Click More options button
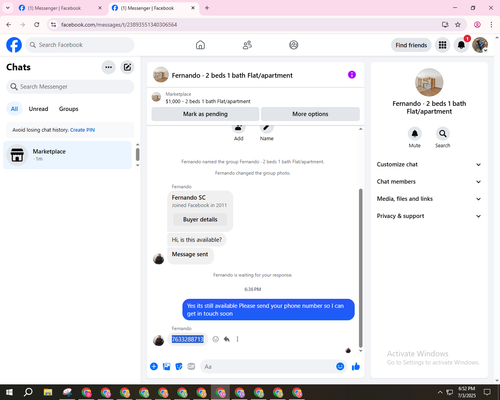500x400 pixels. pyautogui.click(x=310, y=114)
